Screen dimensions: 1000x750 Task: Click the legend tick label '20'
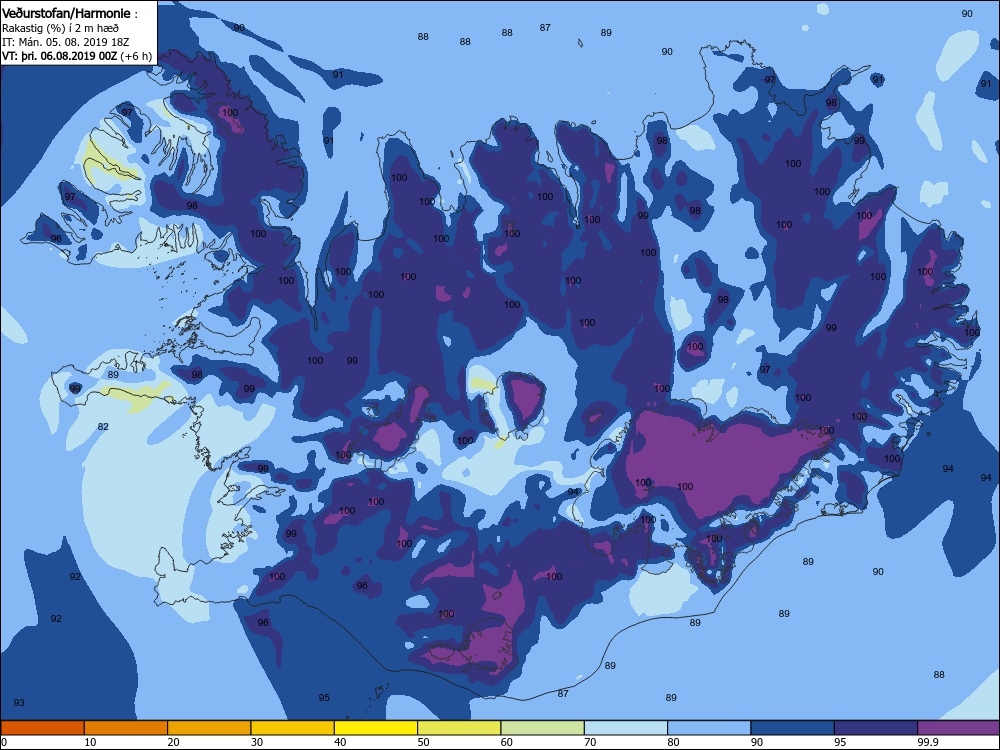coord(173,742)
